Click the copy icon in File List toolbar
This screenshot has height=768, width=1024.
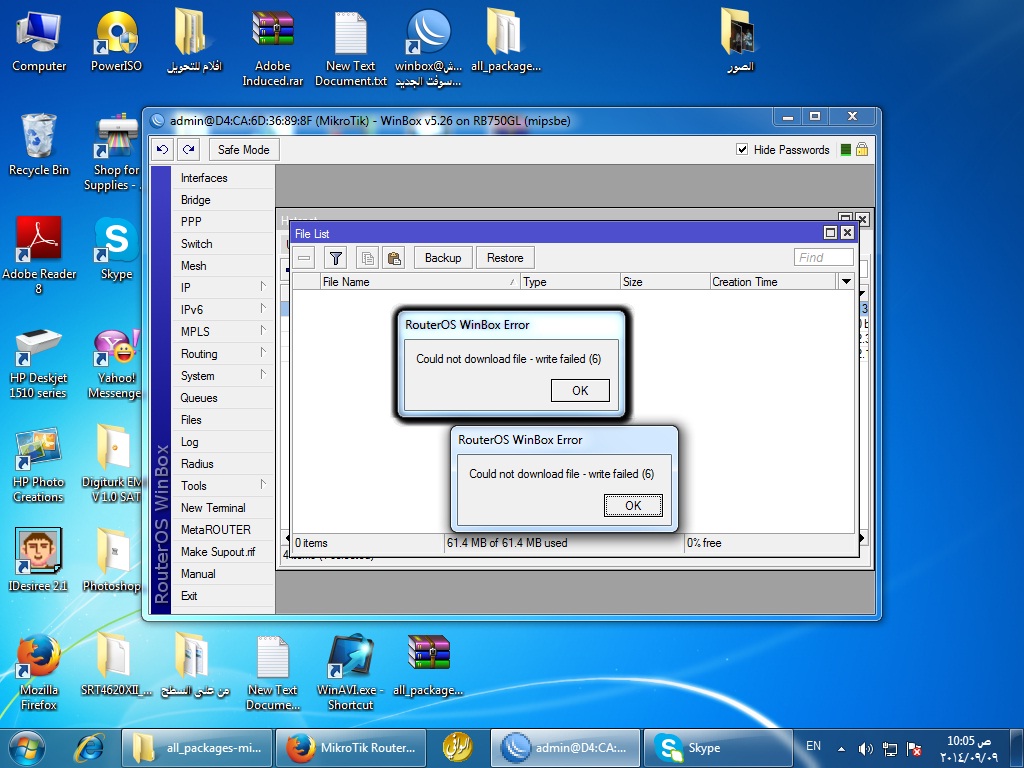368,258
